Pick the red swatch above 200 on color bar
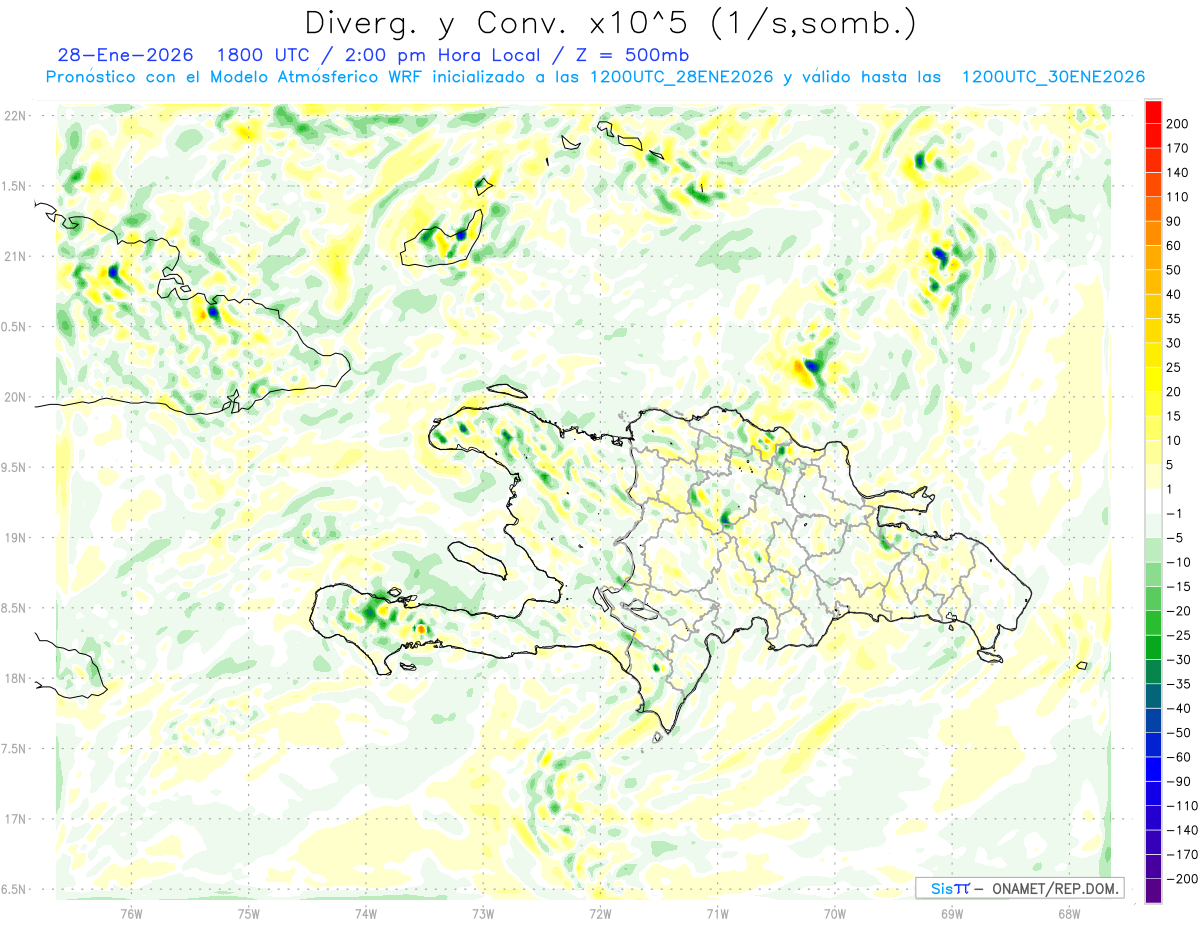This screenshot has height=927, width=1200. tap(1153, 112)
